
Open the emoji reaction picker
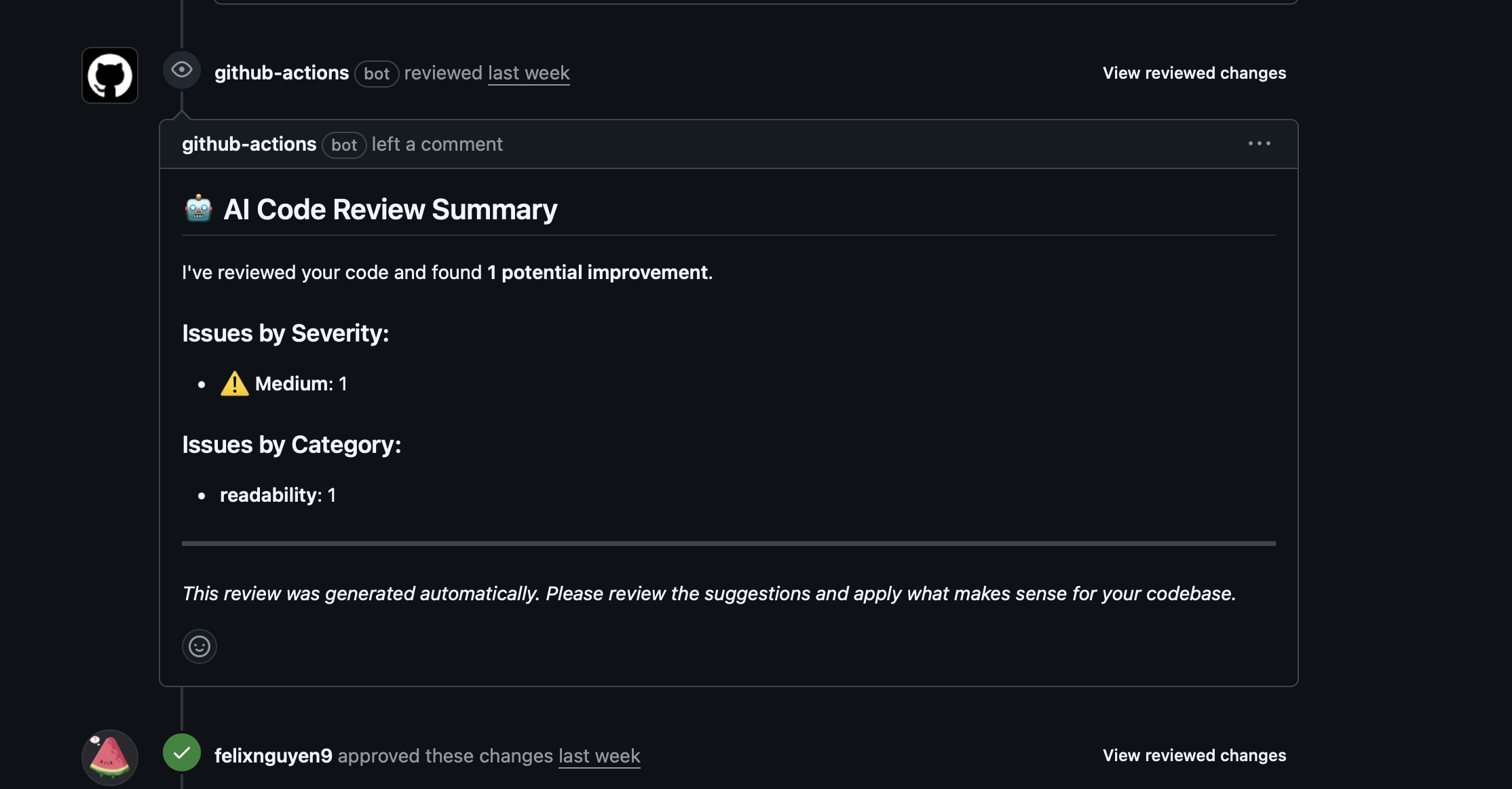[x=199, y=646]
